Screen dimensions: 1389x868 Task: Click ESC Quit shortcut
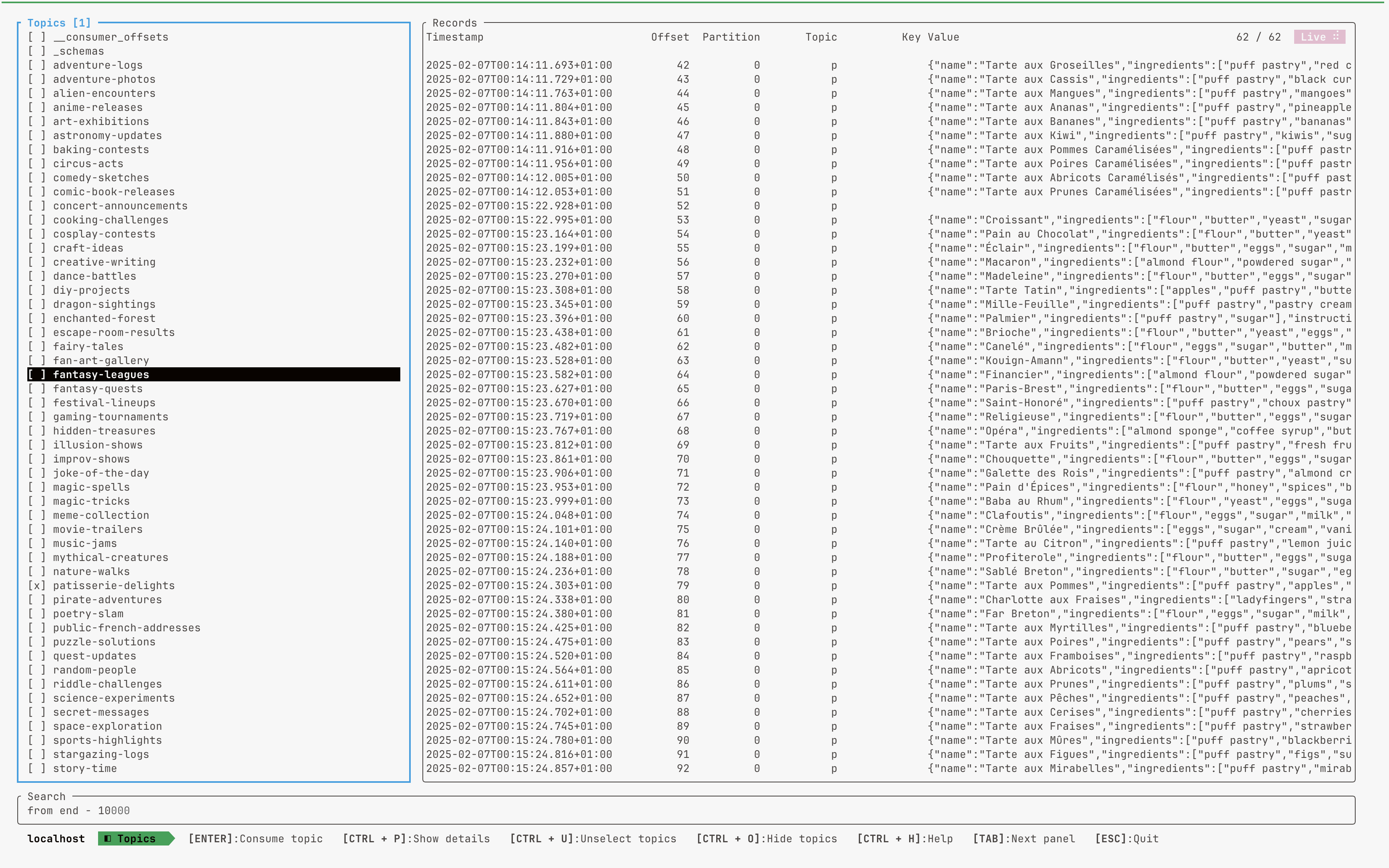(1127, 839)
